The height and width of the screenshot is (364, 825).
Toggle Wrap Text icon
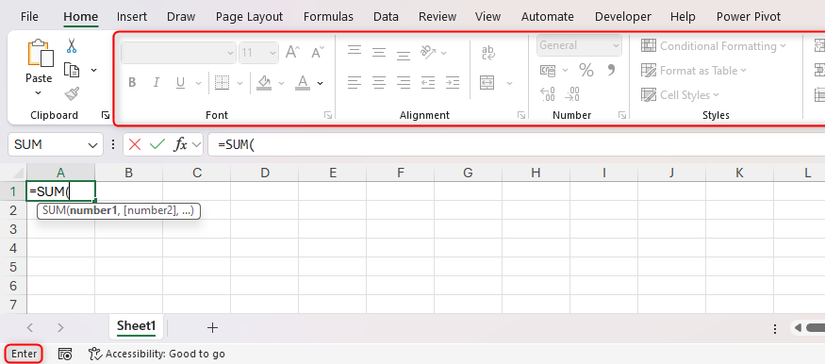488,52
